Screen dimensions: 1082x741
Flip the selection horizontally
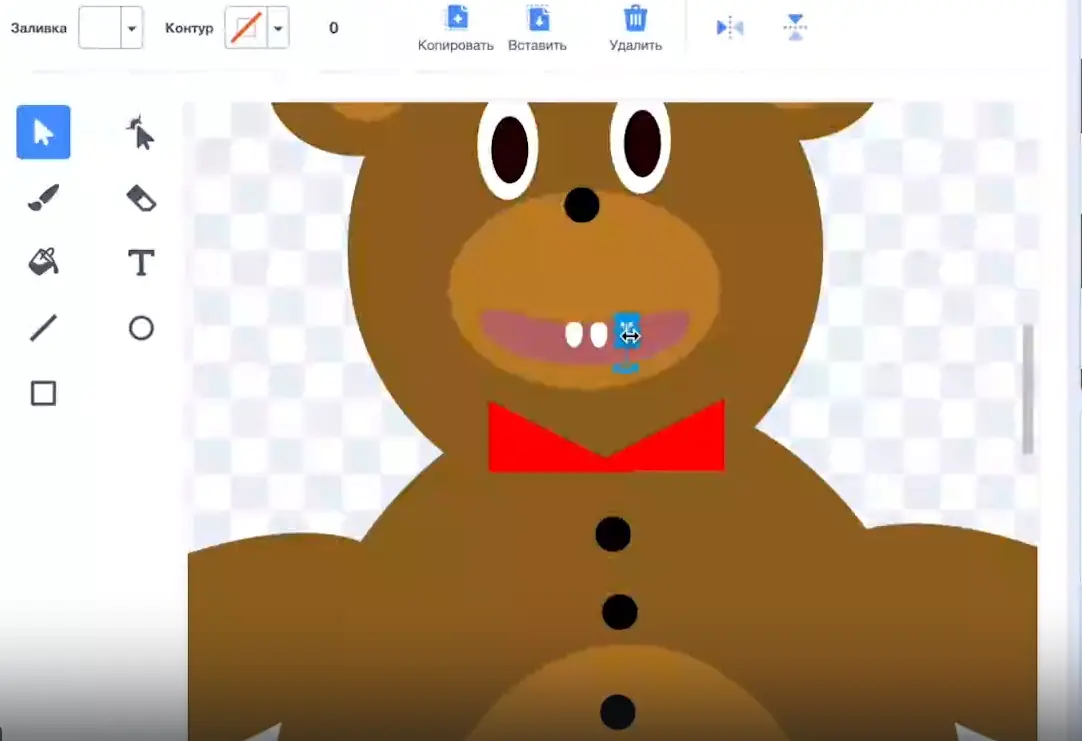tap(729, 28)
